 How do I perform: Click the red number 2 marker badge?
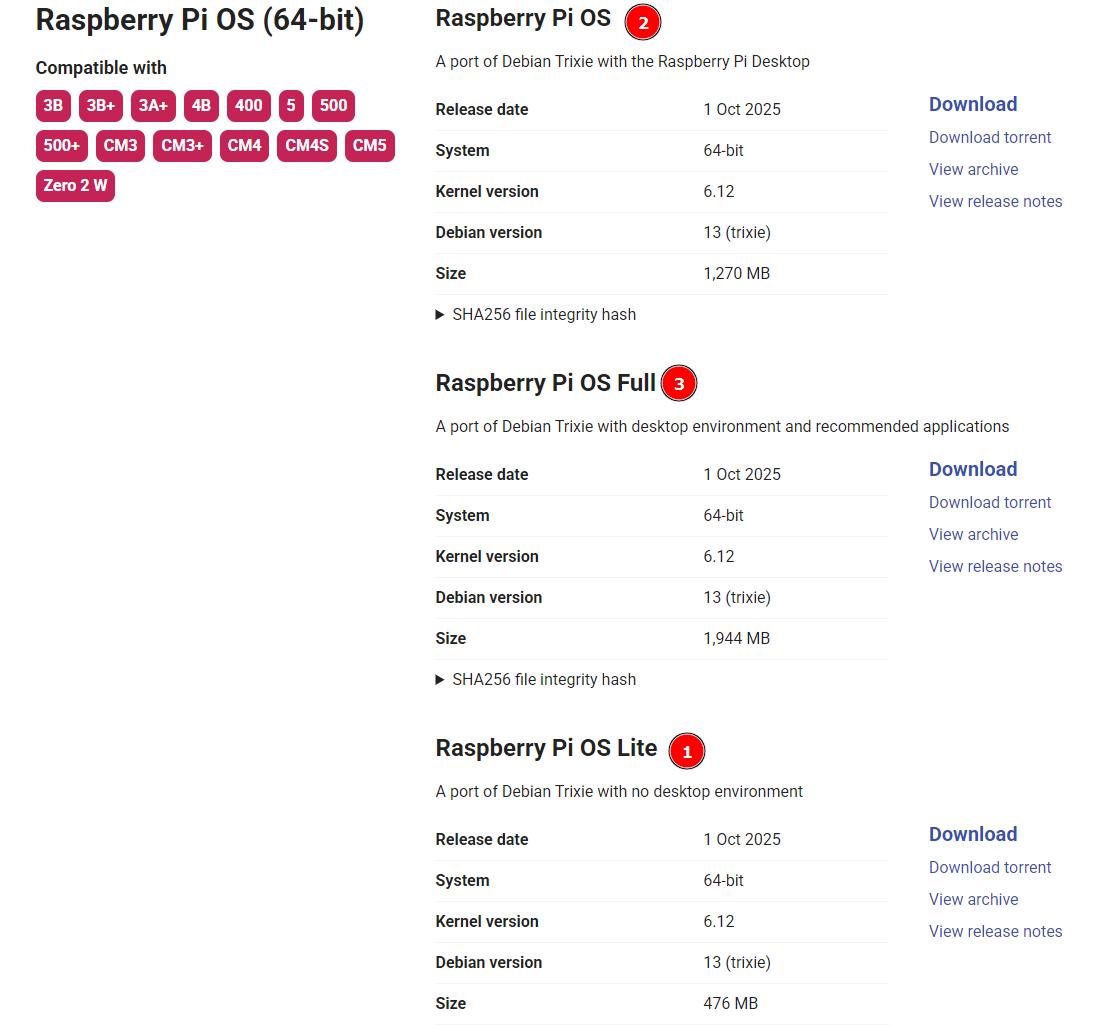(x=643, y=22)
